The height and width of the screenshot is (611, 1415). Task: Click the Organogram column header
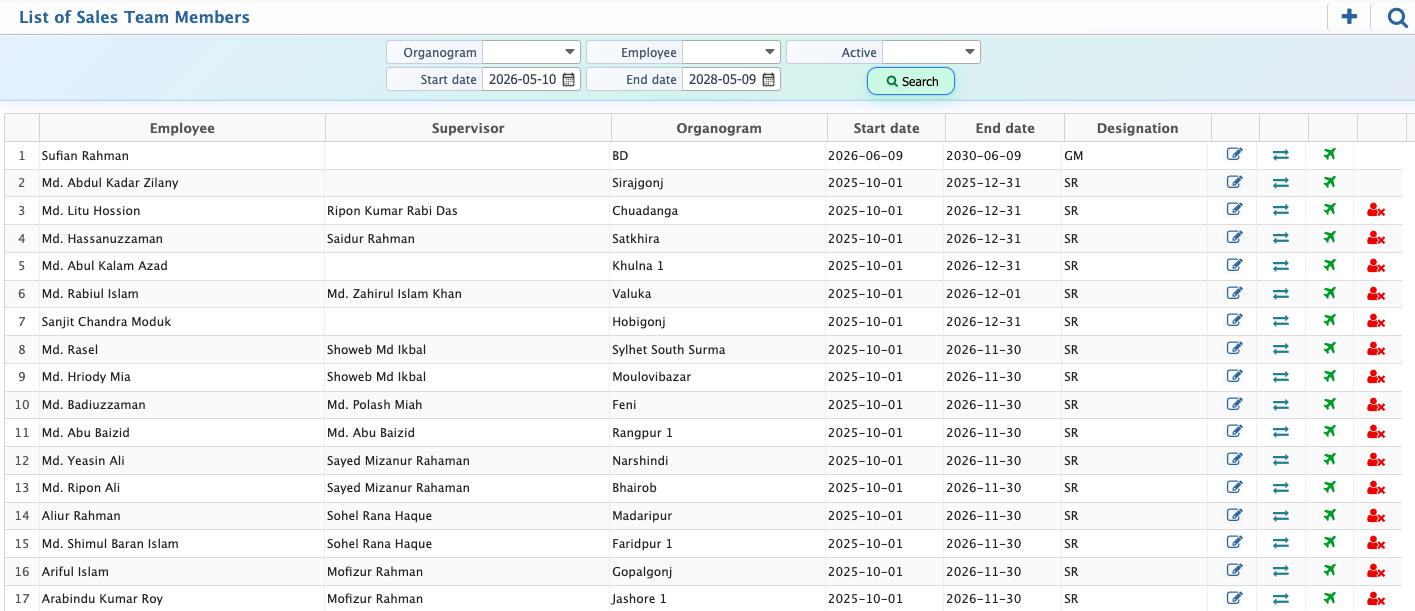(719, 128)
